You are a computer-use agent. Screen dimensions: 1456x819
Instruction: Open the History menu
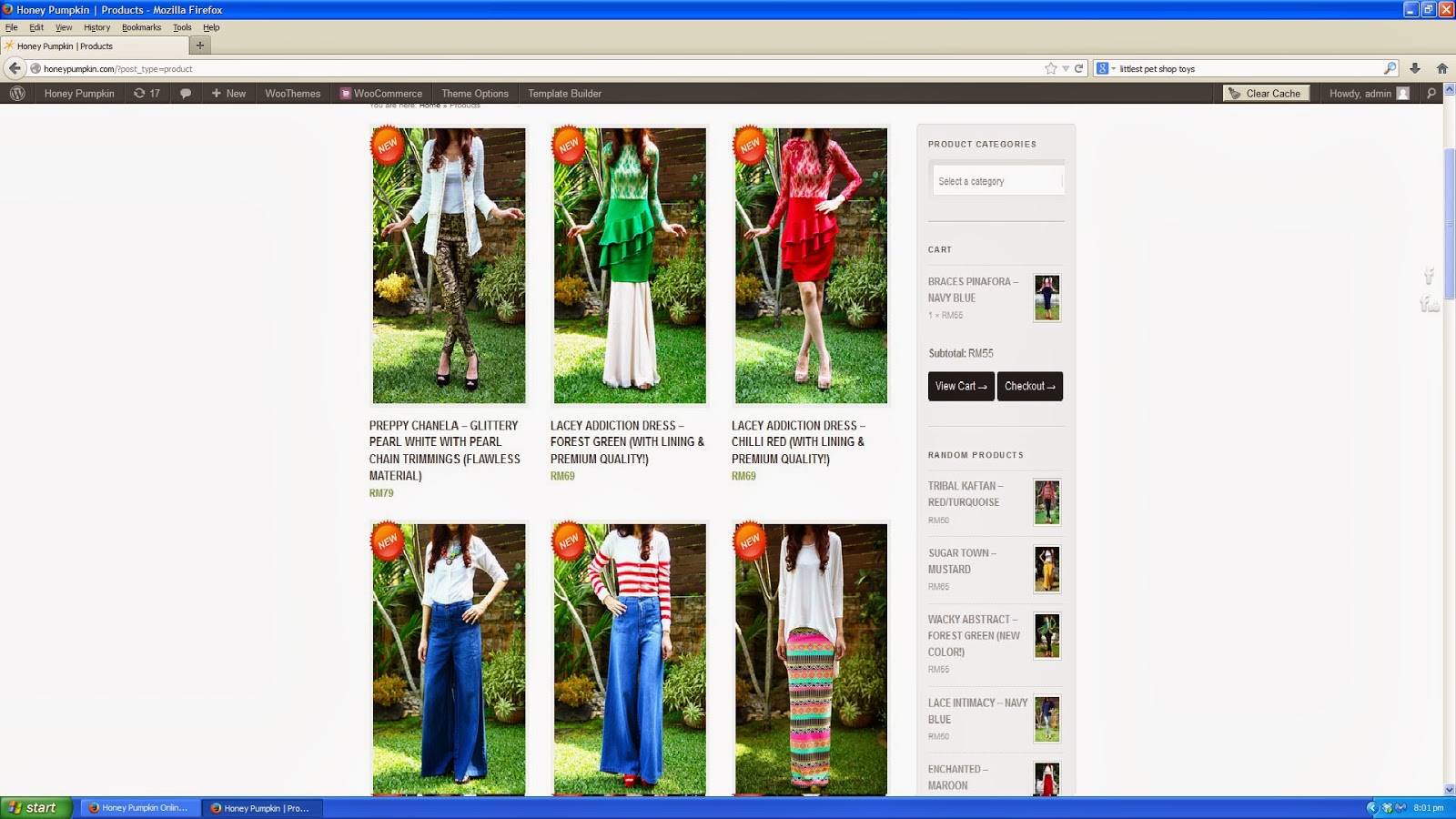click(x=96, y=27)
